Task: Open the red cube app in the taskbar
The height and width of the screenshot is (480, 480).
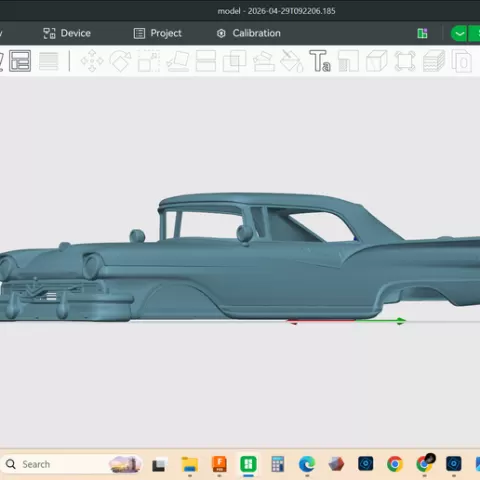Action: pos(336,464)
